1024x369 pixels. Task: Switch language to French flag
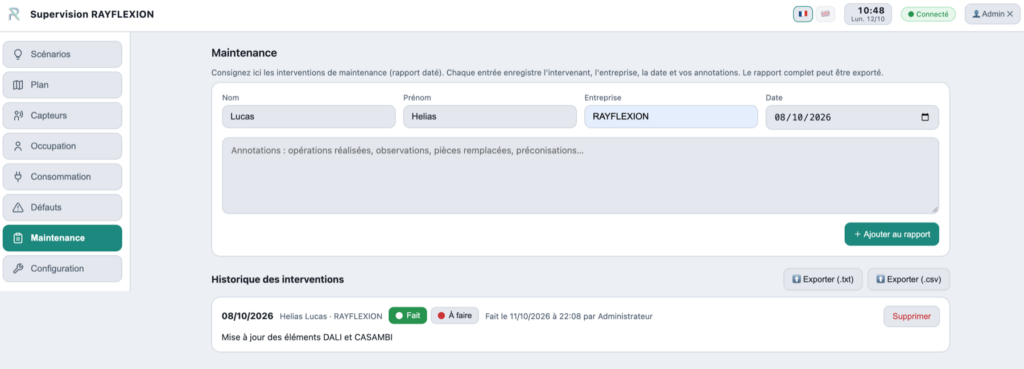(803, 14)
